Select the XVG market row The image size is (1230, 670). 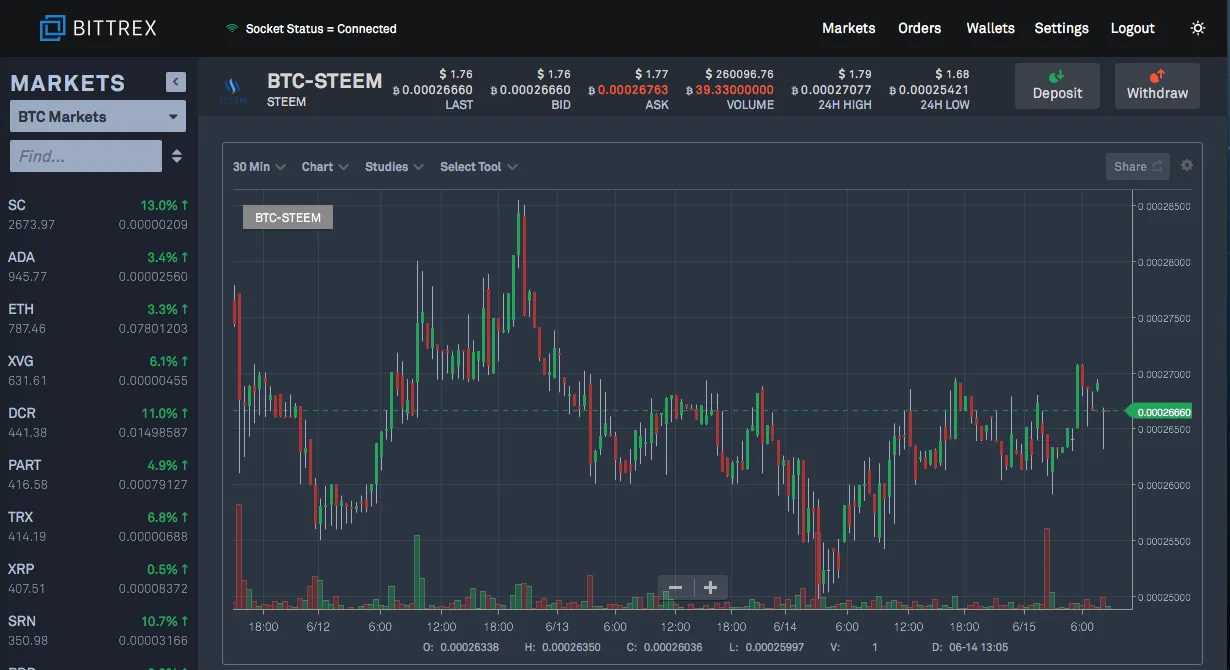click(x=98, y=370)
